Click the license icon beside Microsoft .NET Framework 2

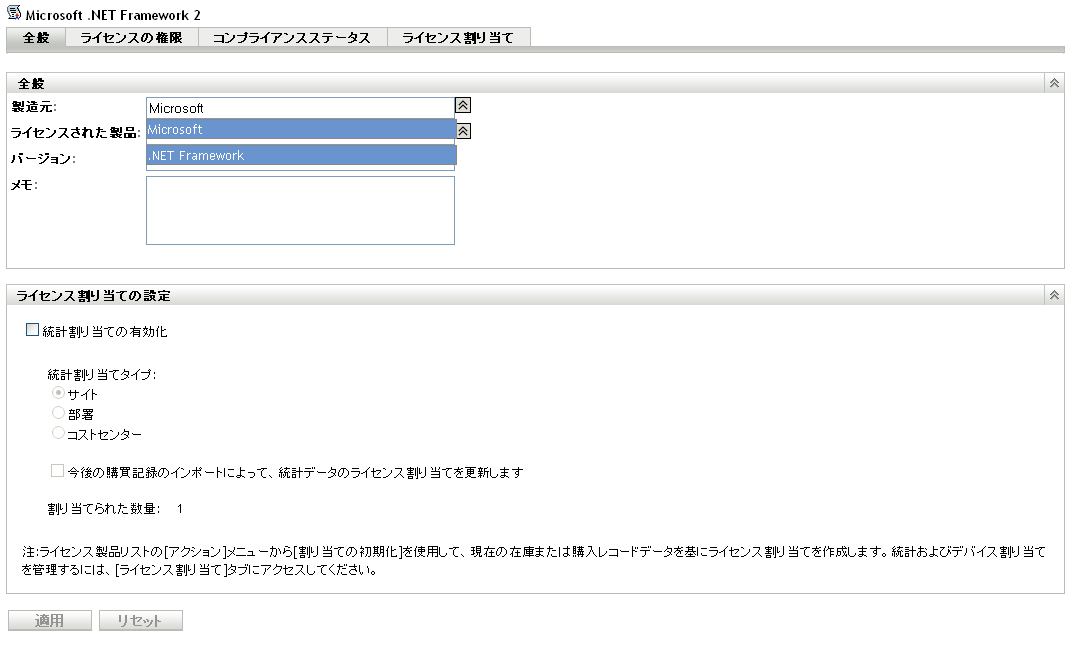[x=14, y=12]
